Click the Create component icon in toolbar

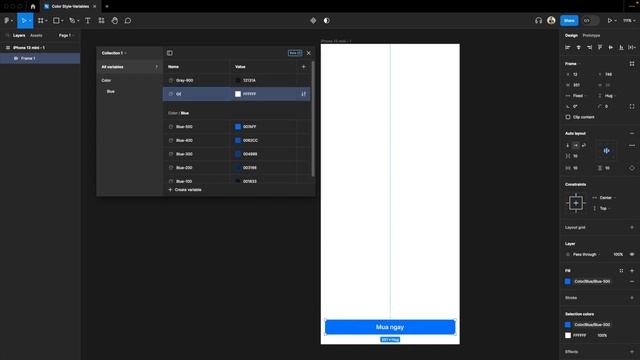tap(313, 20)
